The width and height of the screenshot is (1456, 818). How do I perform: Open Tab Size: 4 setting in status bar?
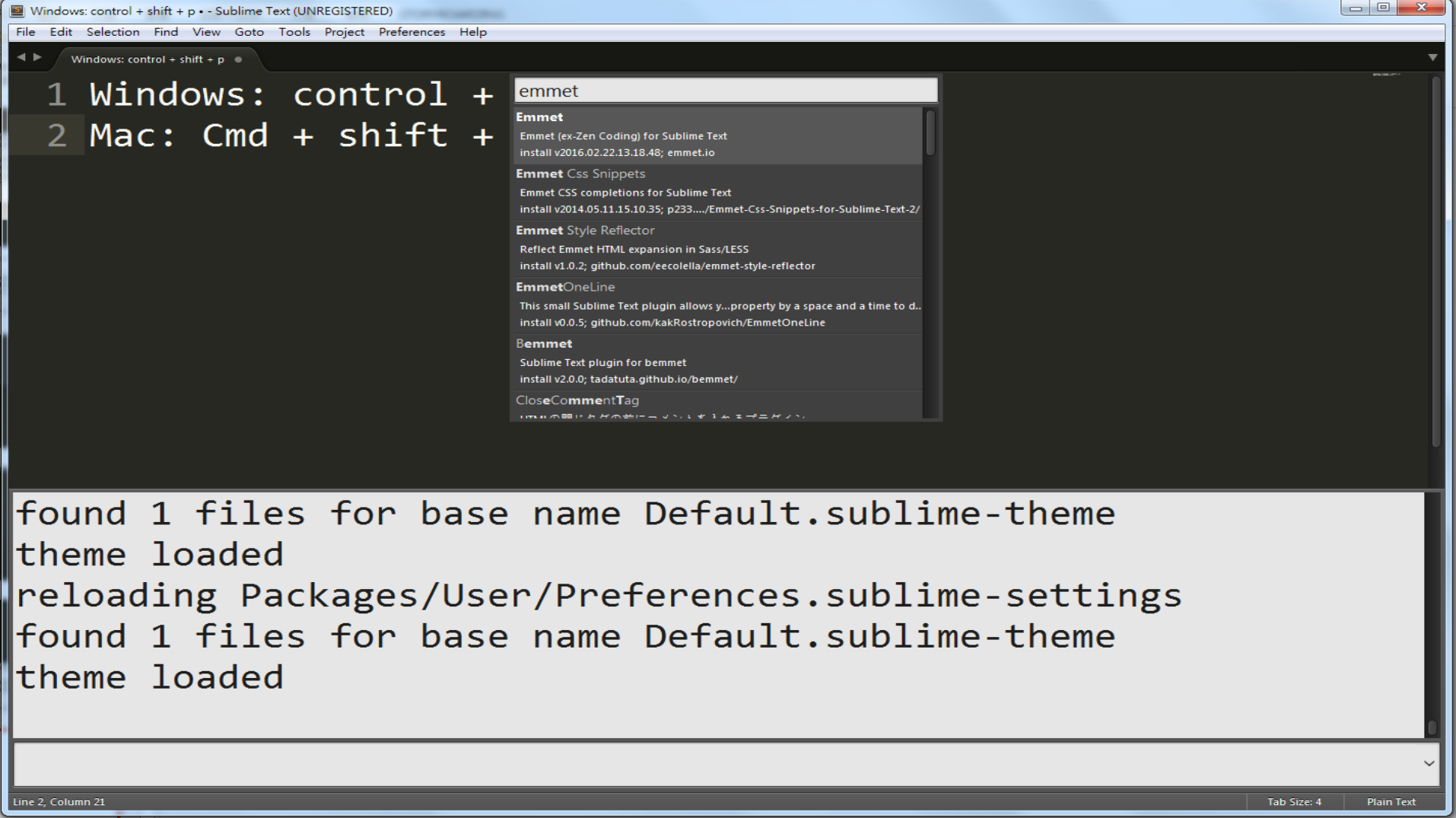(1294, 801)
